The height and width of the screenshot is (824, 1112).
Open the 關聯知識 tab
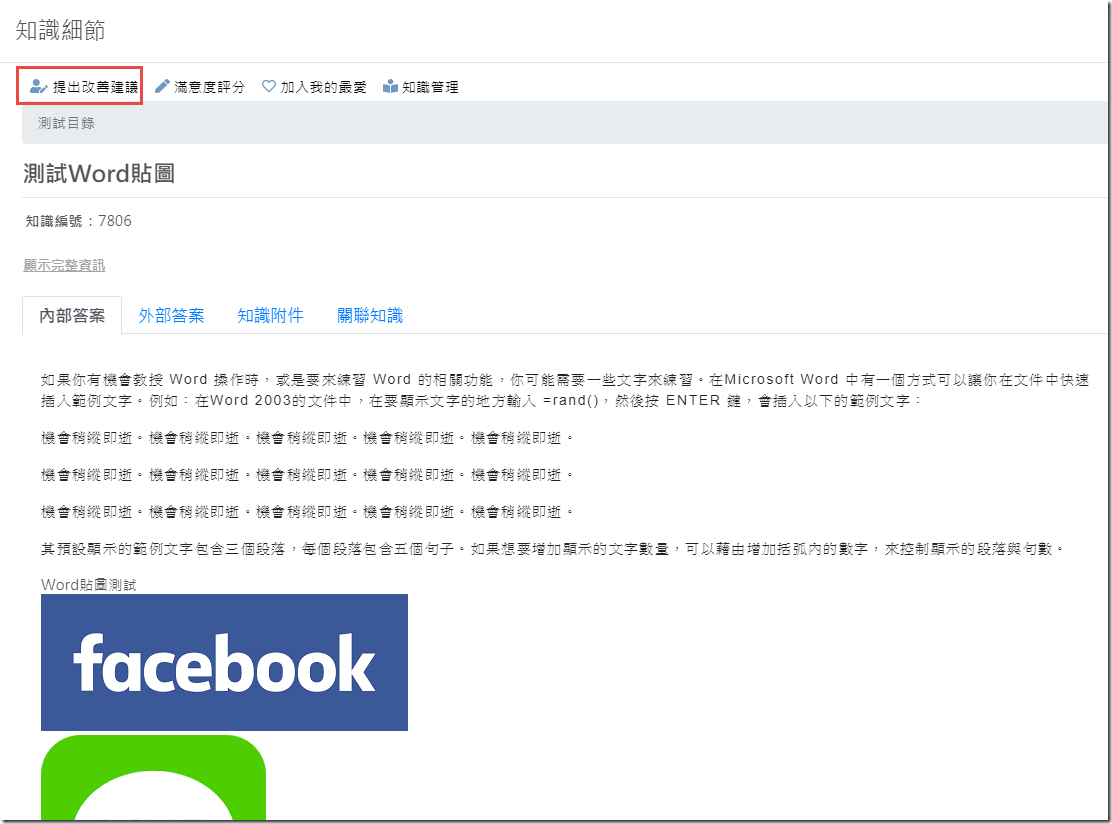tap(370, 316)
